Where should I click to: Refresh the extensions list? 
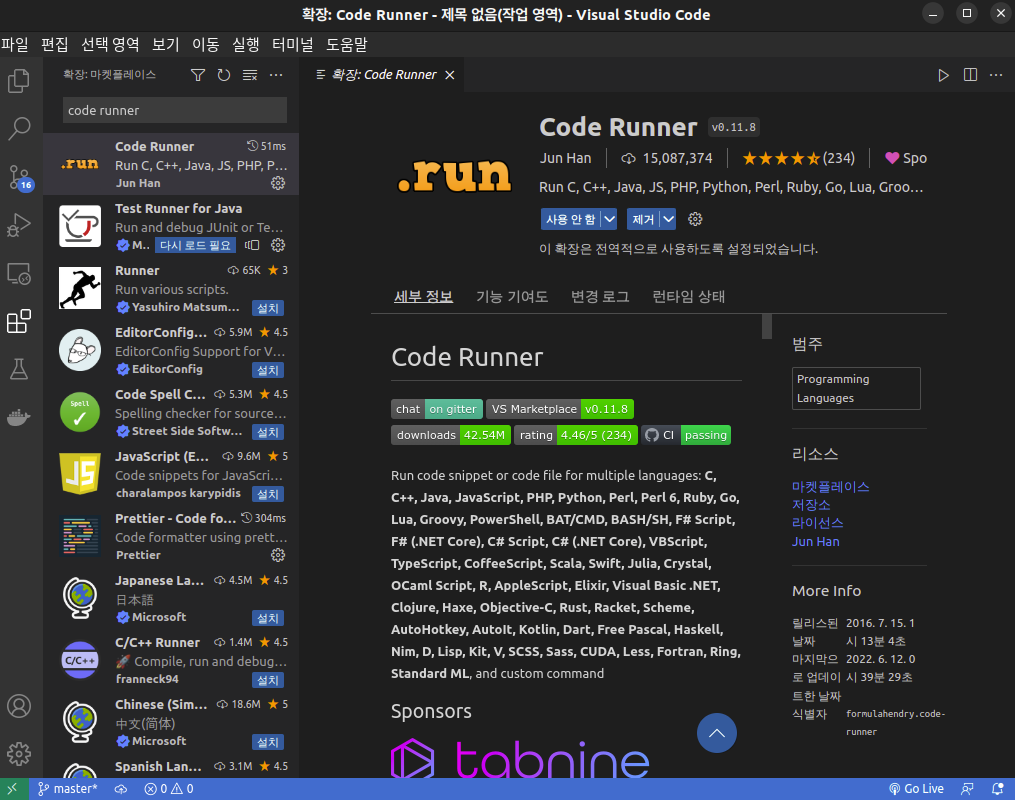224,75
